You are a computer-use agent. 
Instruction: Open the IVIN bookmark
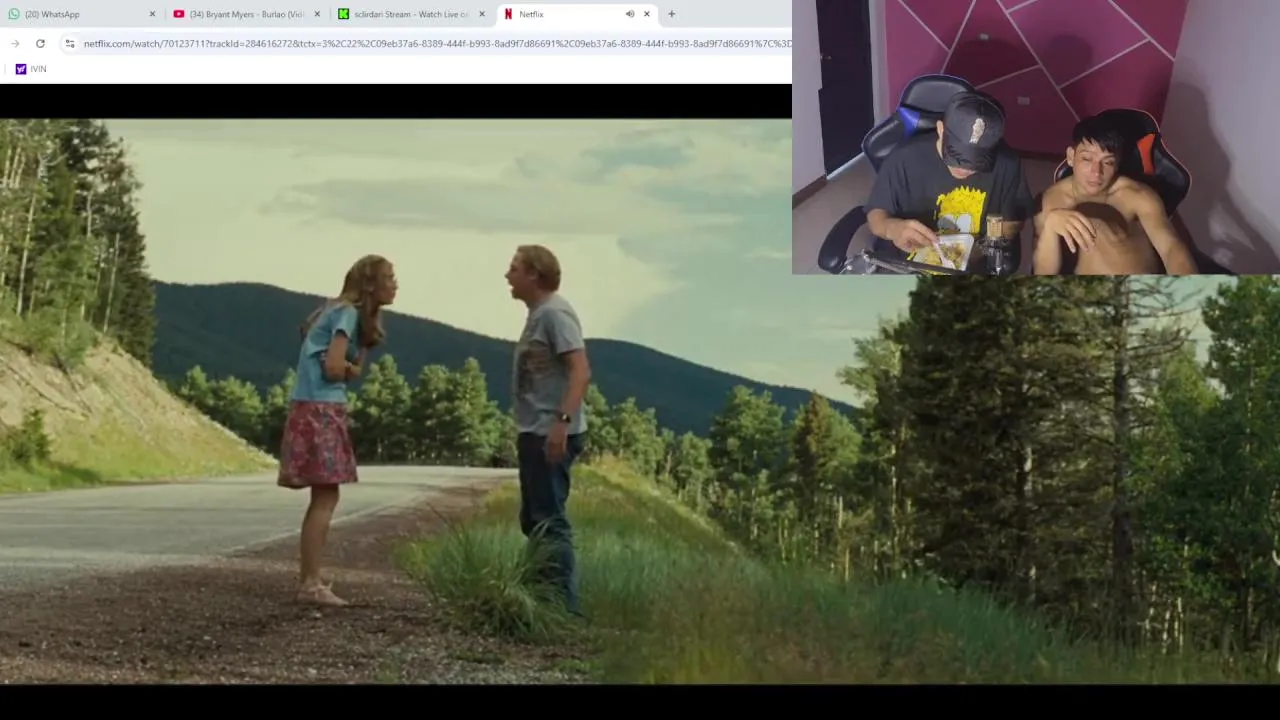30,69
